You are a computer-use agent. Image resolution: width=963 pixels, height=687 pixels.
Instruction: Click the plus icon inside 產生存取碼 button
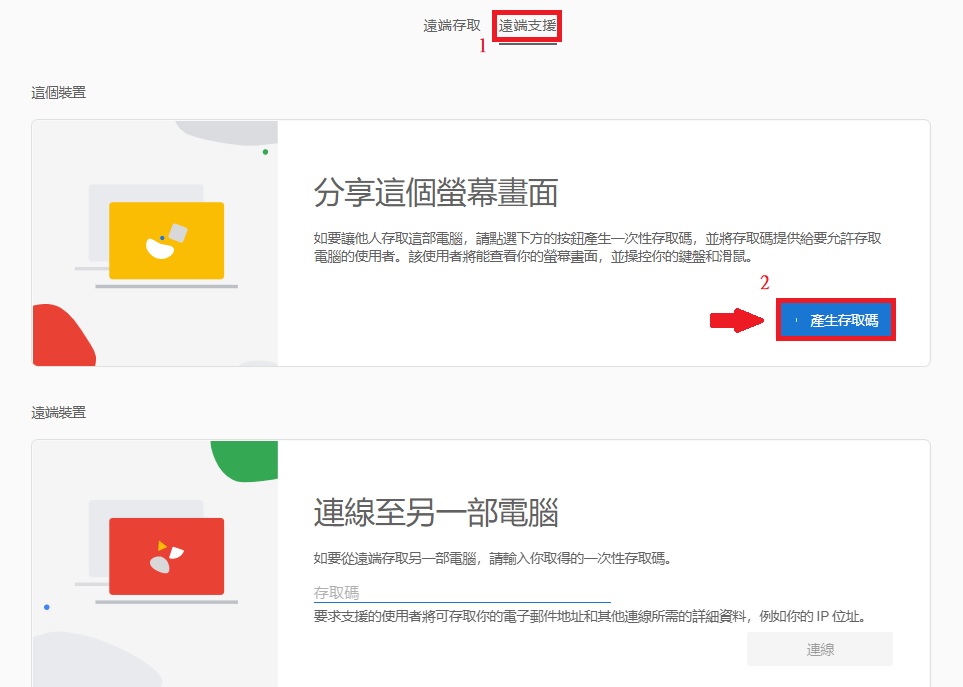click(x=796, y=320)
